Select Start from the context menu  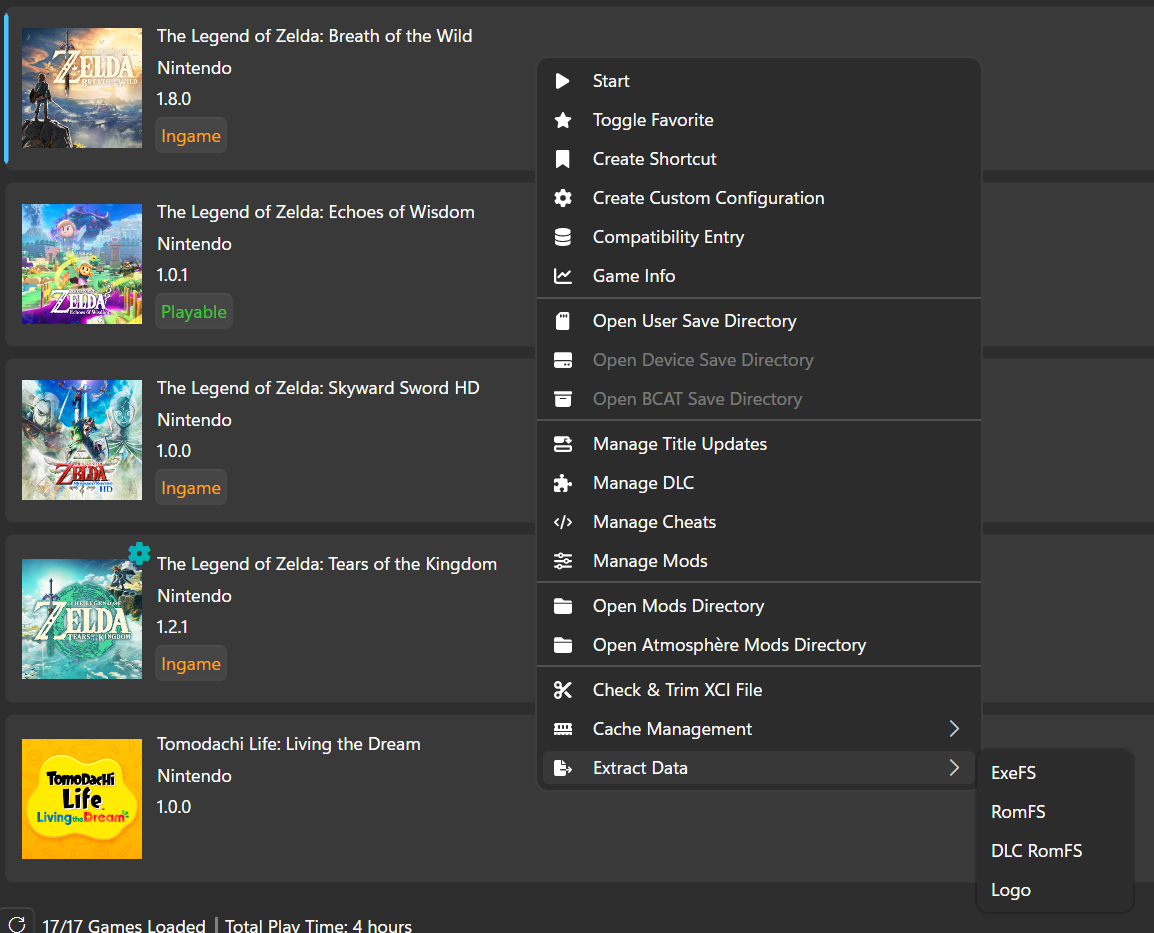[759, 81]
